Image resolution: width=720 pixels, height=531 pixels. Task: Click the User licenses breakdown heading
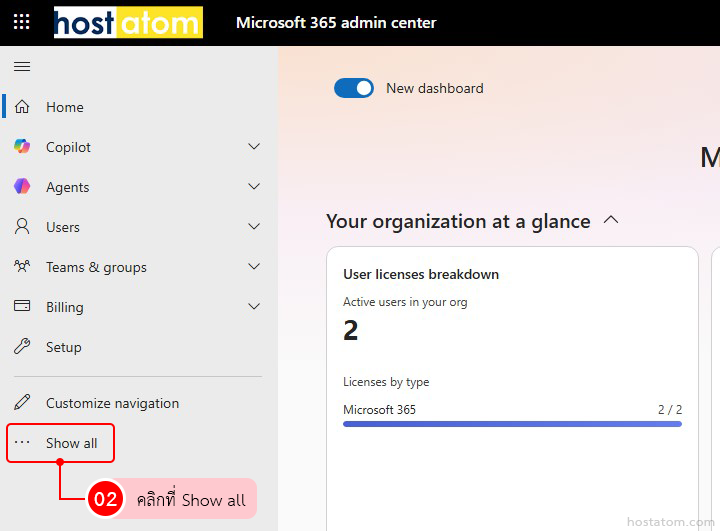[x=421, y=274]
